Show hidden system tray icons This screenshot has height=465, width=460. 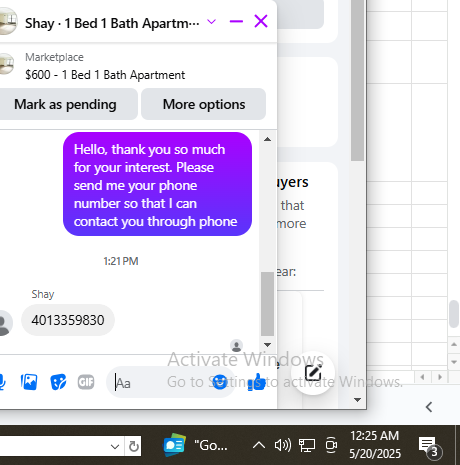tap(259, 445)
